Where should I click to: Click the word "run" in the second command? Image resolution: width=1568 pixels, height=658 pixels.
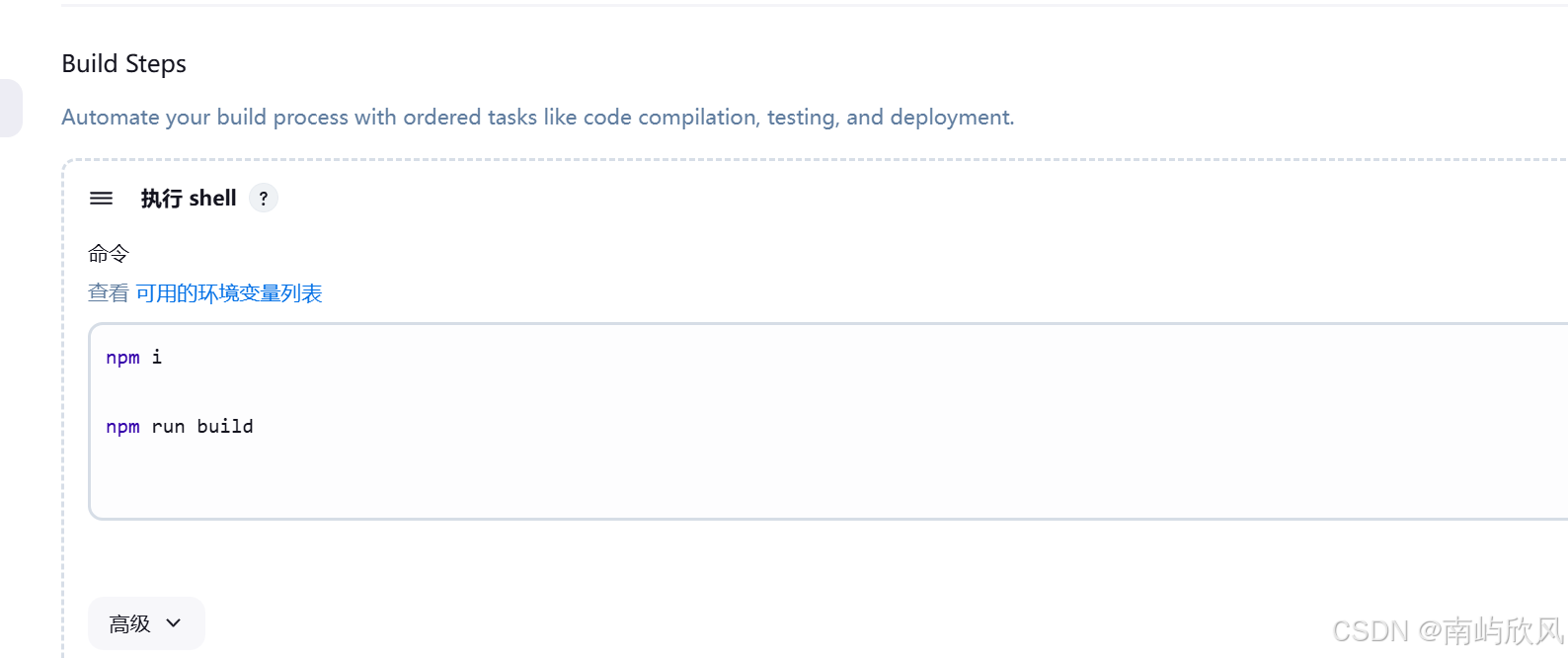(168, 427)
